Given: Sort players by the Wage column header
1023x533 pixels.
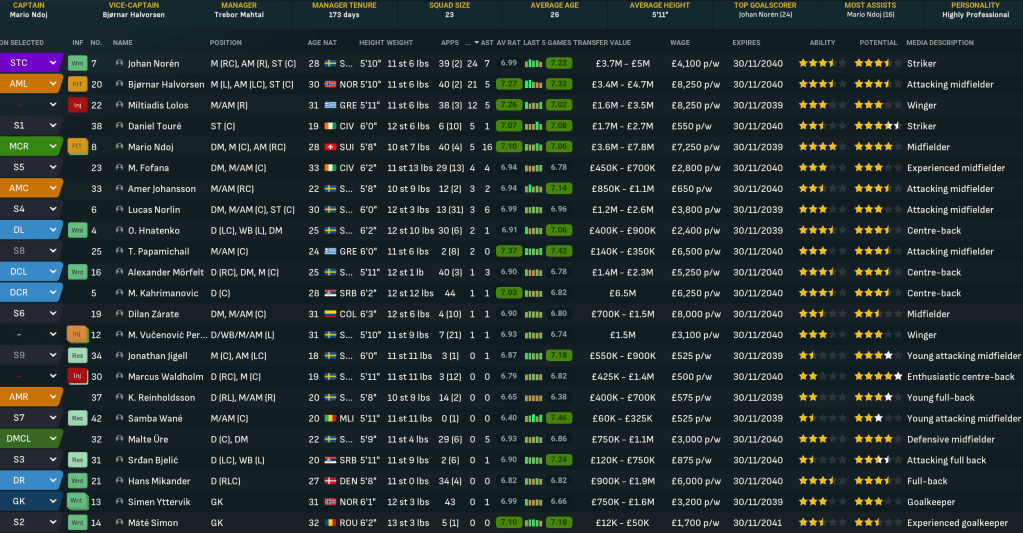Looking at the screenshot, I should coord(680,43).
